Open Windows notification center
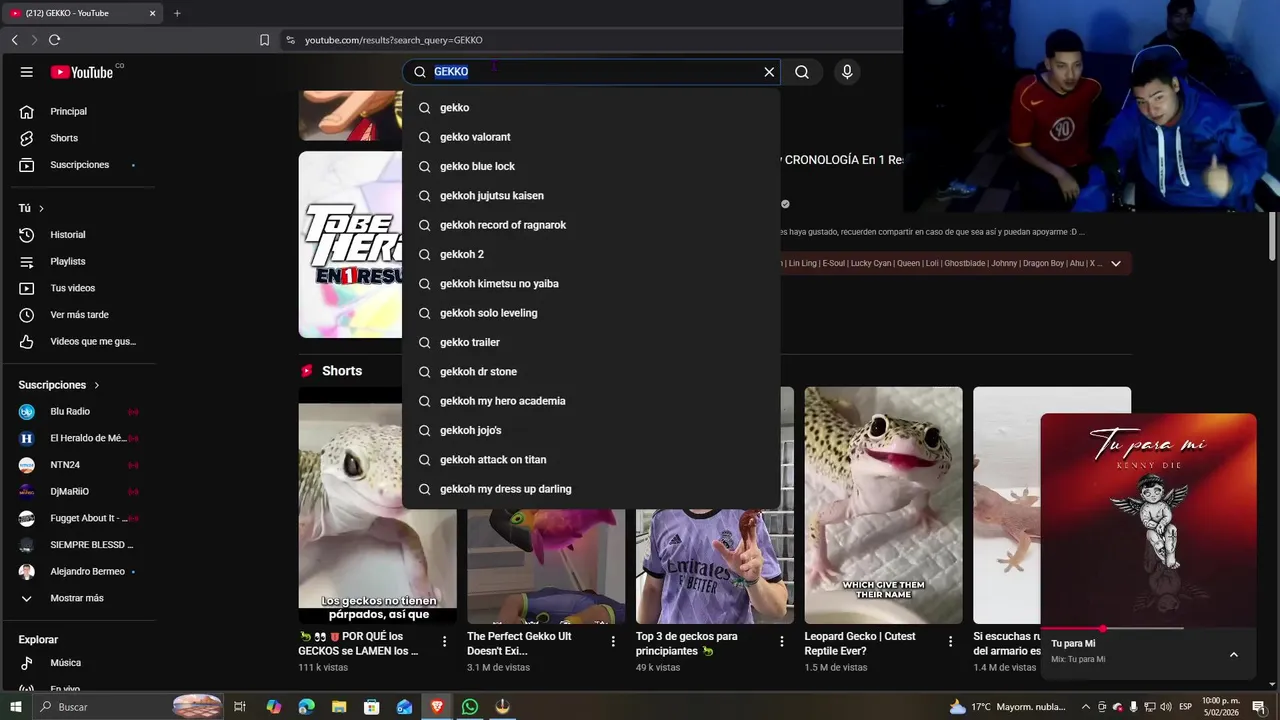1280x720 pixels. [1259, 707]
